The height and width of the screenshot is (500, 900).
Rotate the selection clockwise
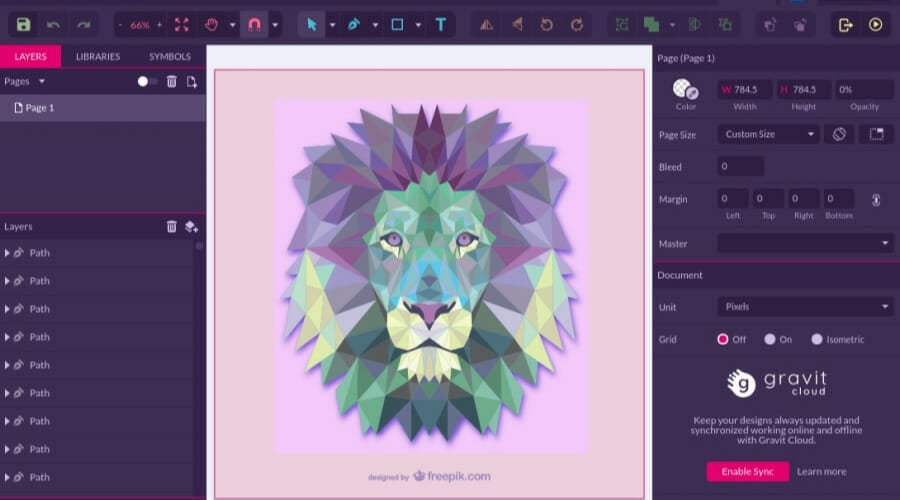[x=577, y=25]
